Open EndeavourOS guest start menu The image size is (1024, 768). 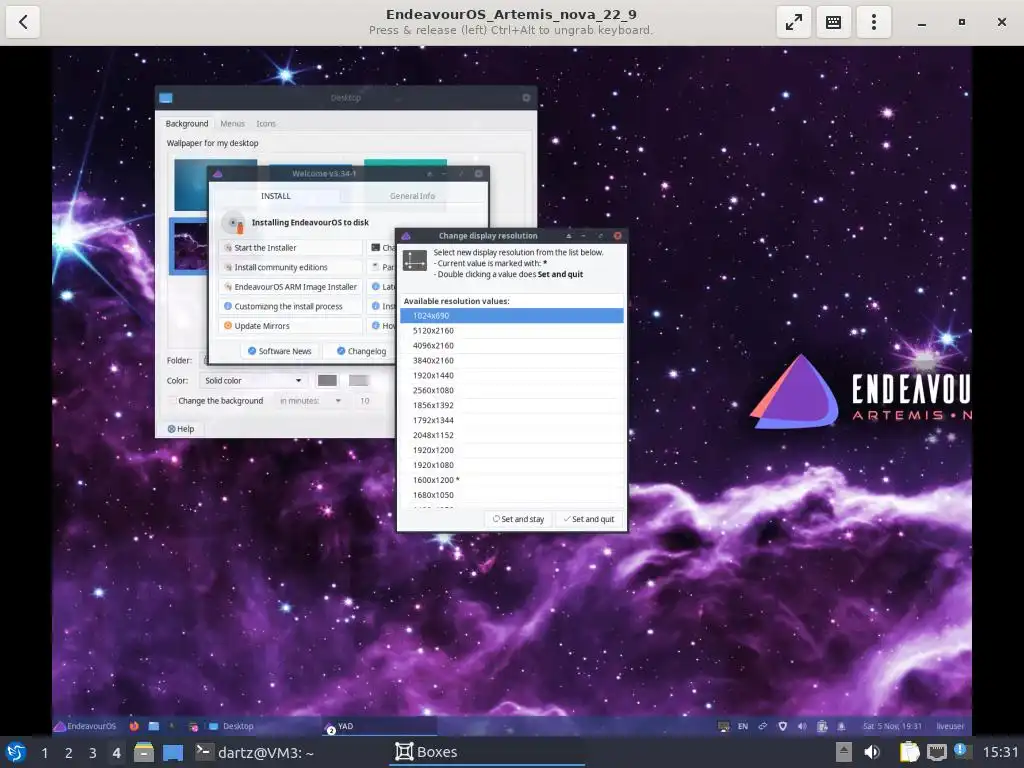(x=85, y=726)
